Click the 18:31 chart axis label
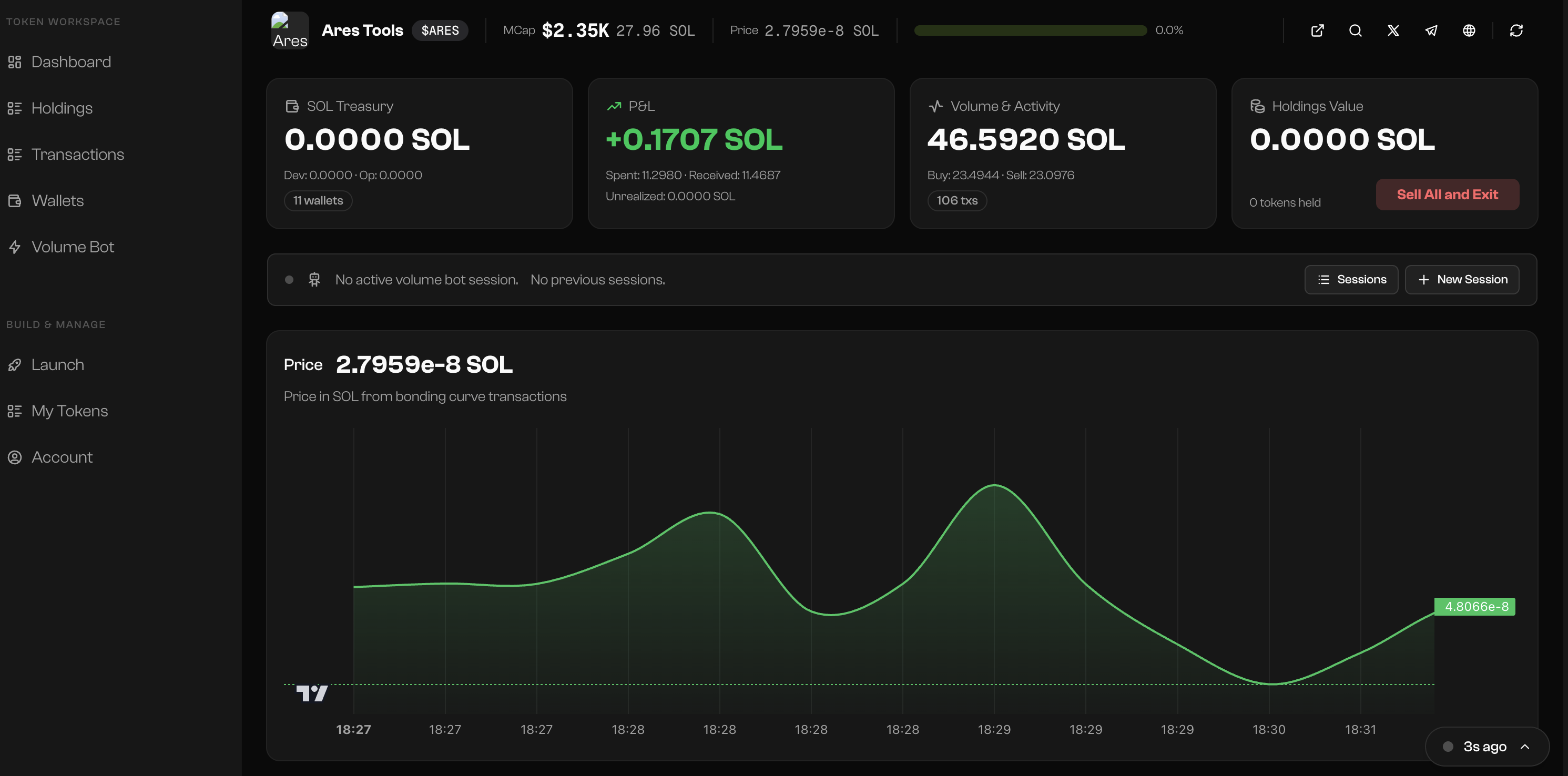The image size is (1568, 776). [1360, 730]
